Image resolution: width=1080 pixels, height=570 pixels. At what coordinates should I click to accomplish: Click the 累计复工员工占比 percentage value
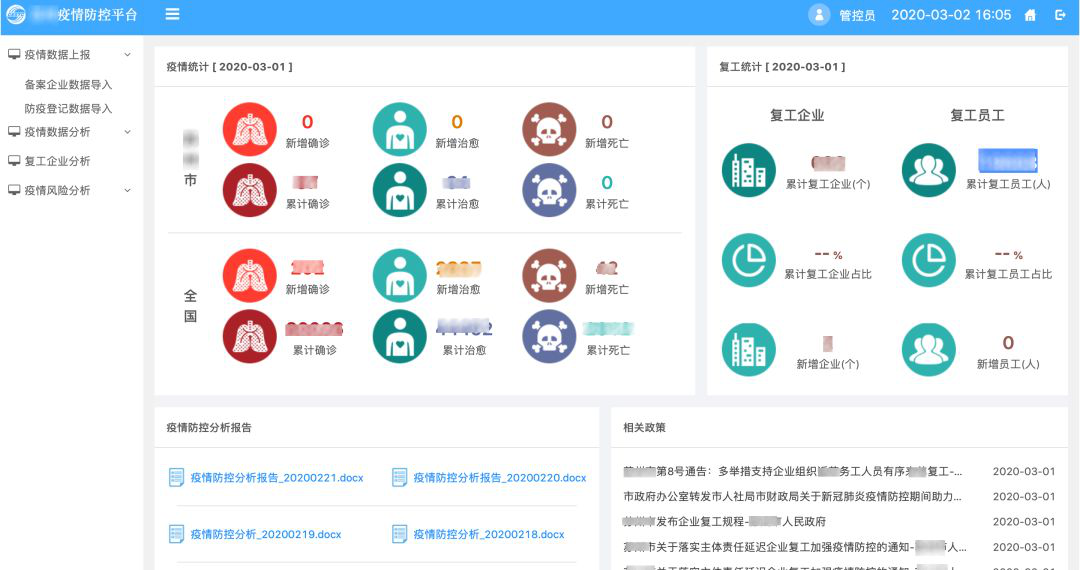point(1008,255)
